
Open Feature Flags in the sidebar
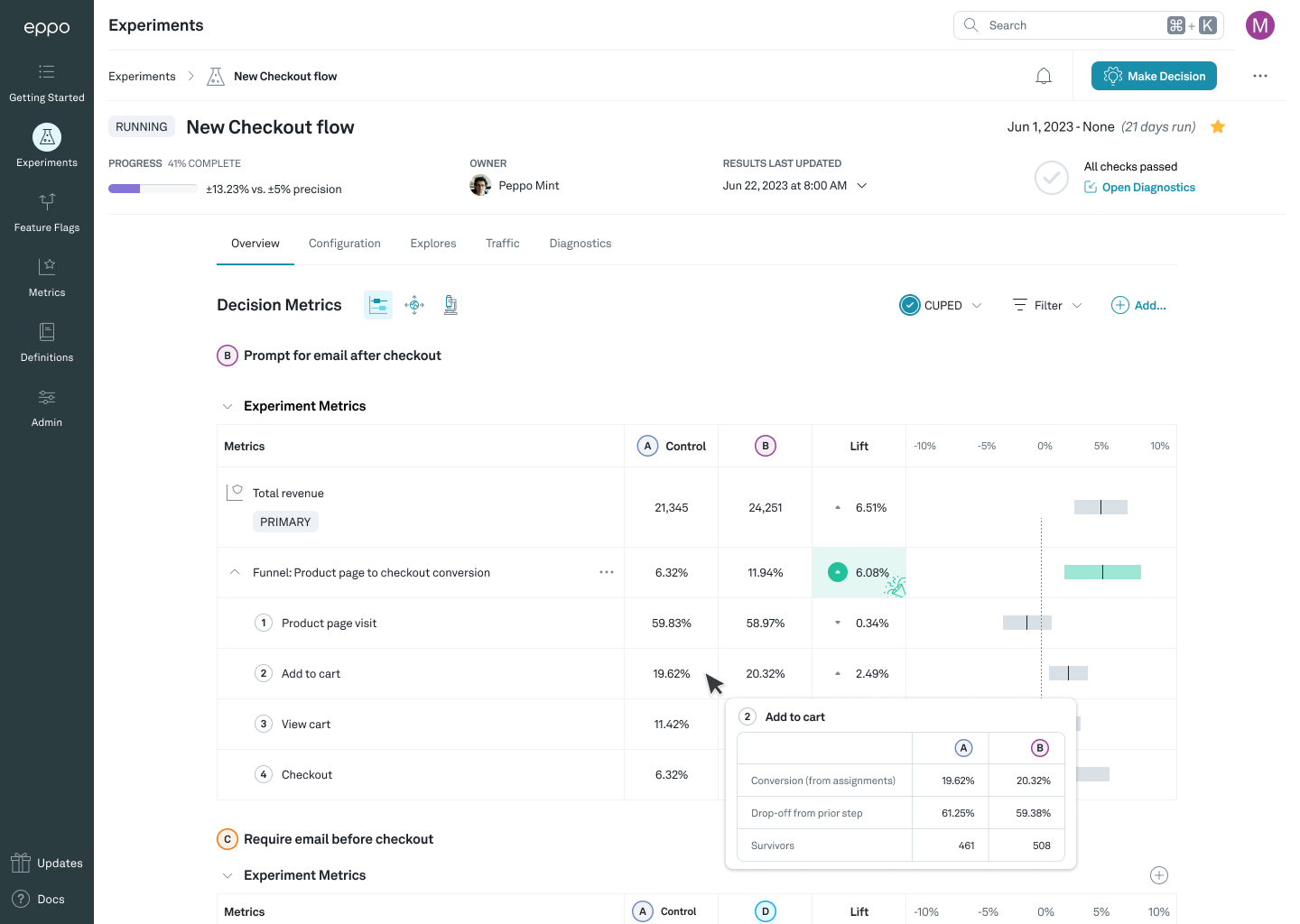pyautogui.click(x=47, y=213)
